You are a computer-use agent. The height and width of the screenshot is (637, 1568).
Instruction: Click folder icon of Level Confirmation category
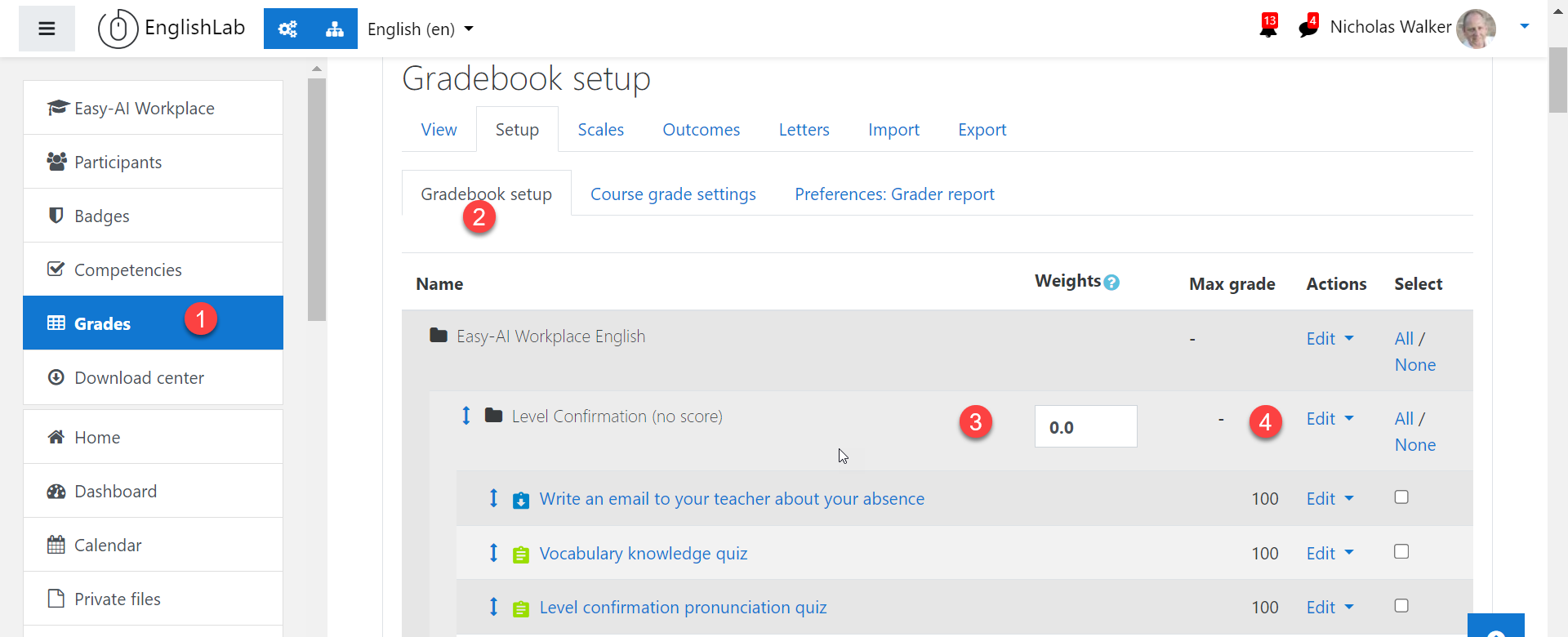pos(493,415)
